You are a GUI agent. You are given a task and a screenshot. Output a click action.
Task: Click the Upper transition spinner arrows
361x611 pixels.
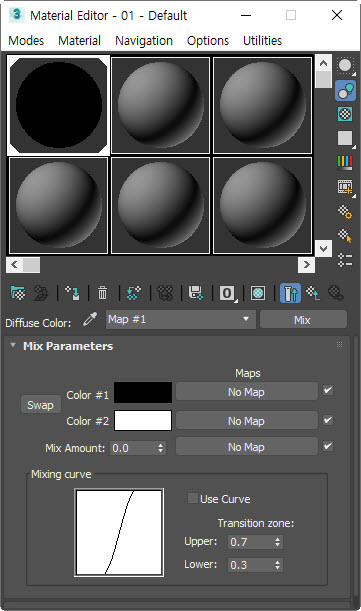tap(277, 542)
